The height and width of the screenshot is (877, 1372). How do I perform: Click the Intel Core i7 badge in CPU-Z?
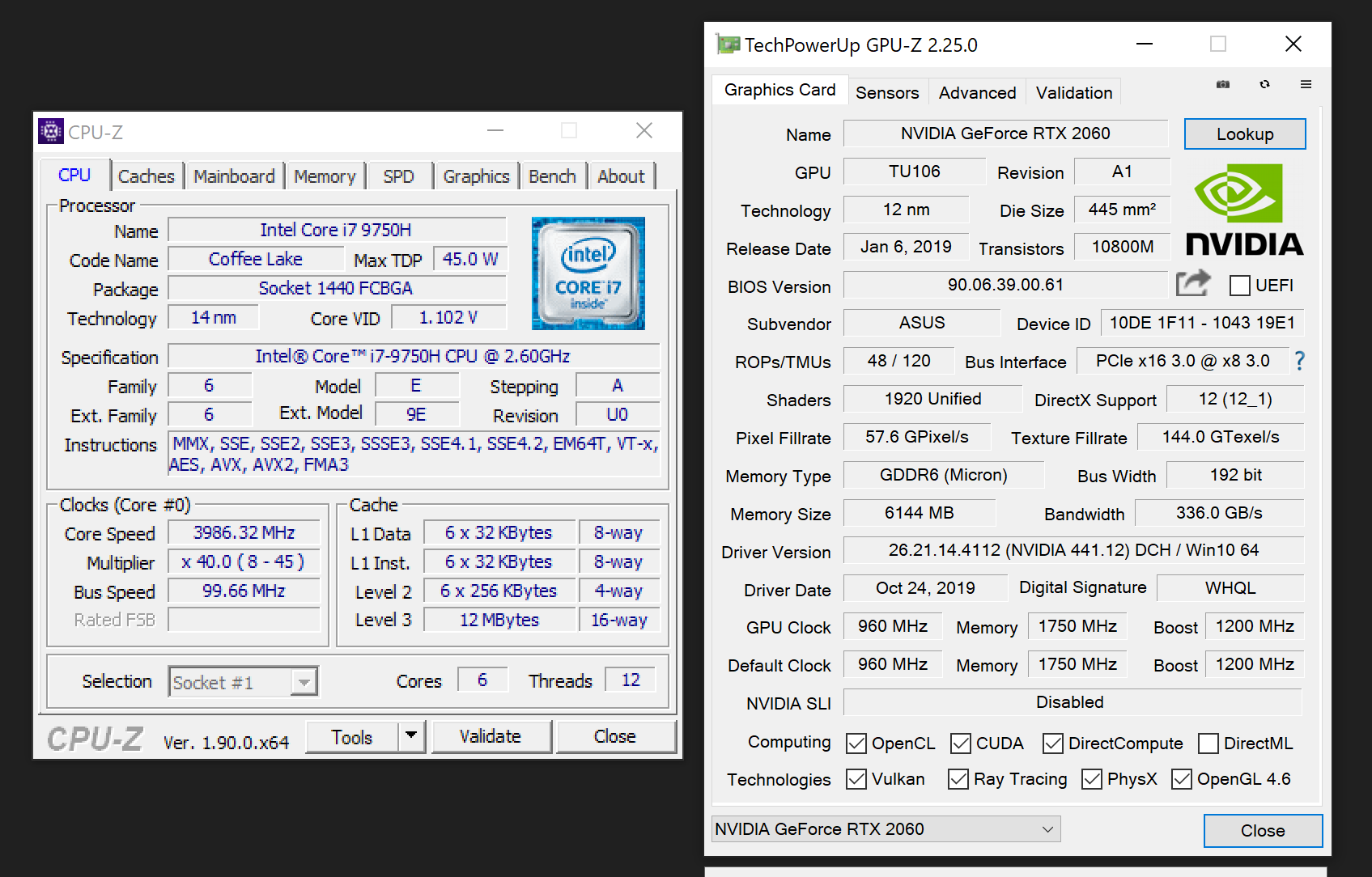tap(588, 273)
